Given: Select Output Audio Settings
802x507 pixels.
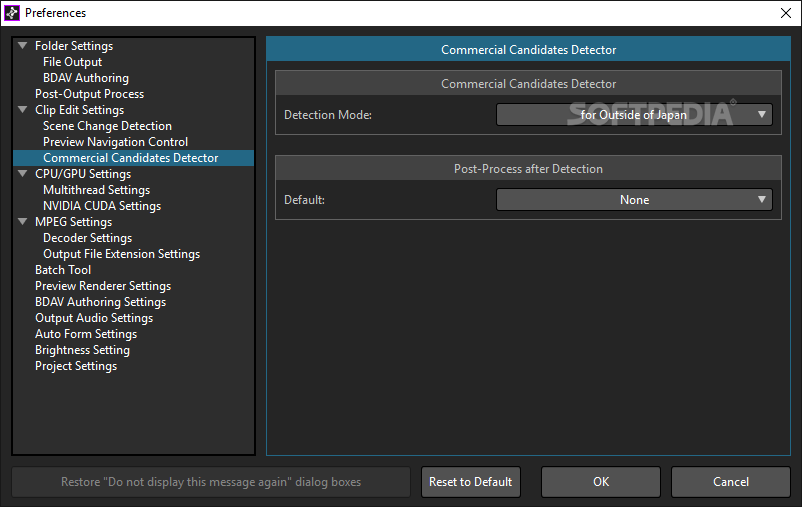Looking at the screenshot, I should [x=94, y=318].
